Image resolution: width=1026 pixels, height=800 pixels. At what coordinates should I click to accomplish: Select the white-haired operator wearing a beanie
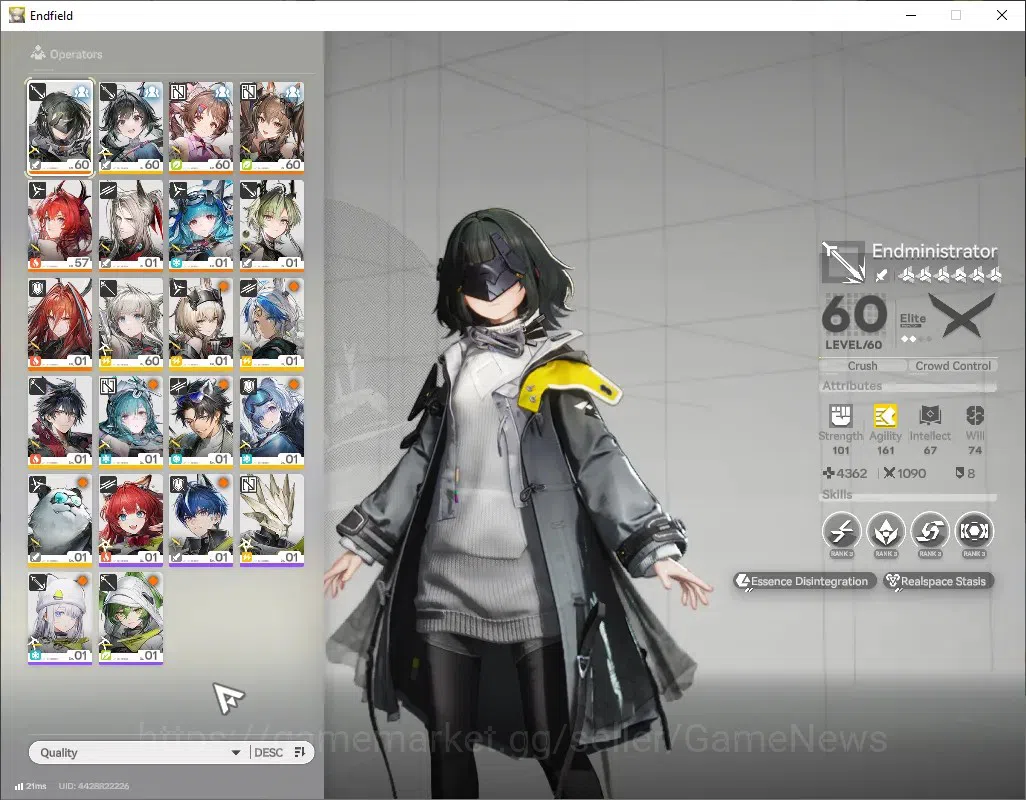click(60, 618)
